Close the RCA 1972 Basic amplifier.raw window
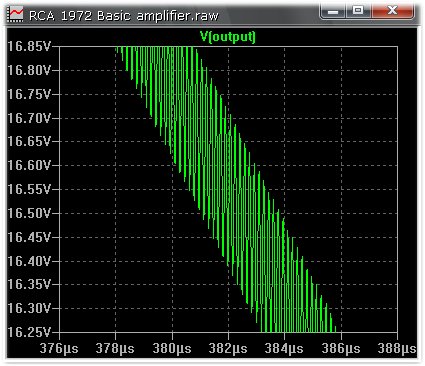This screenshot has height=366, width=425. 392,11
